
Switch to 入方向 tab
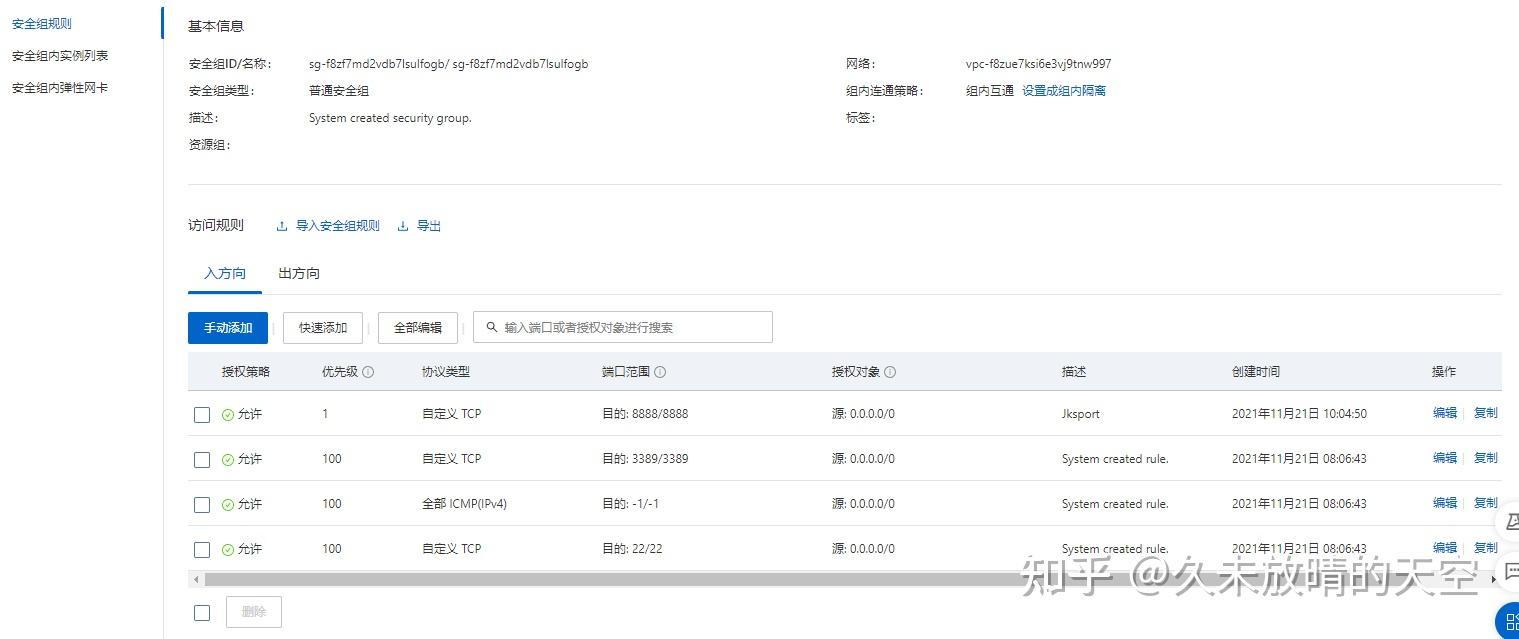coord(225,273)
